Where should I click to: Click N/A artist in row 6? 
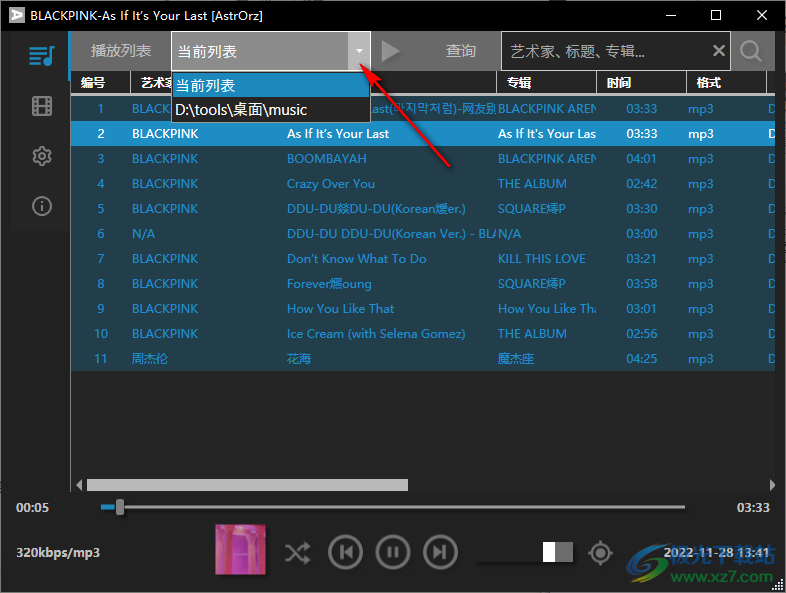[x=143, y=234]
